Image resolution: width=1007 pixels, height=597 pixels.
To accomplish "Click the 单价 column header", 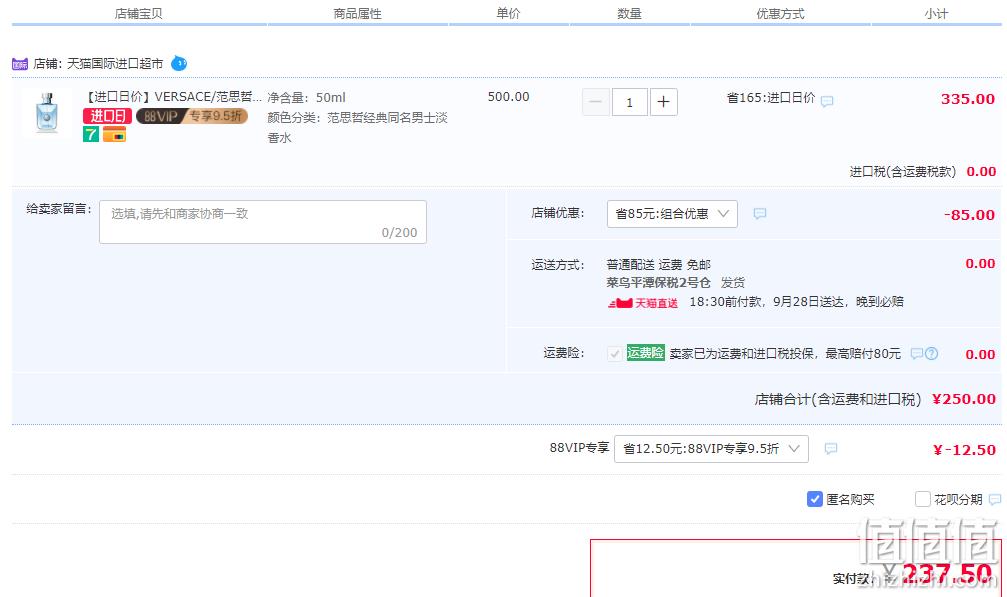I will coord(508,13).
